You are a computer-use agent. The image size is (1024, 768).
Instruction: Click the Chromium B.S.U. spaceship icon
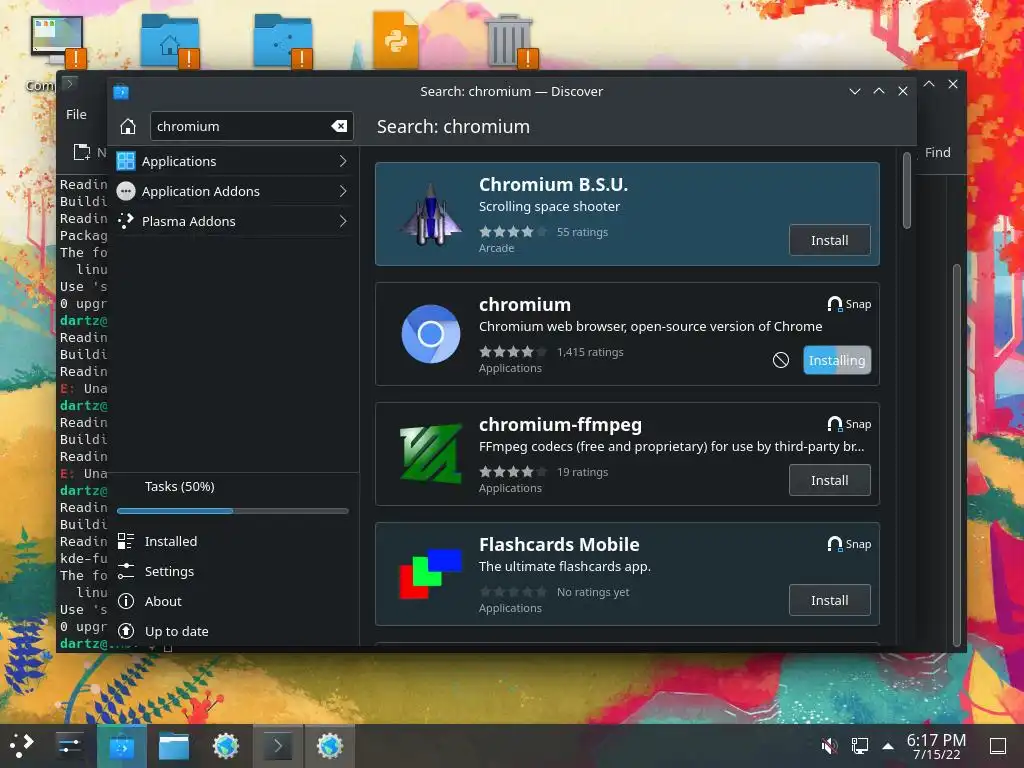tap(430, 214)
